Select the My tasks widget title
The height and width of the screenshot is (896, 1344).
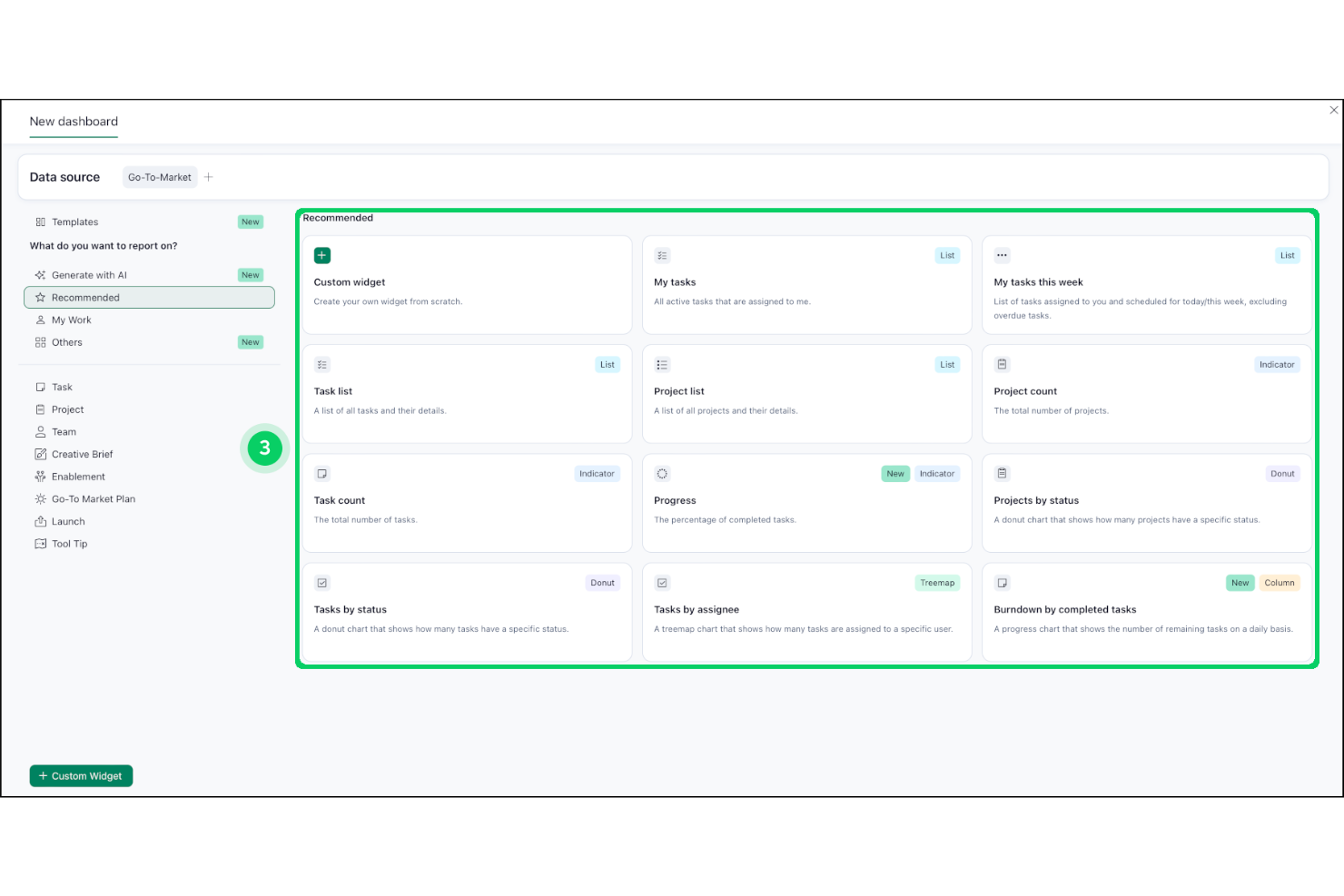coord(675,282)
